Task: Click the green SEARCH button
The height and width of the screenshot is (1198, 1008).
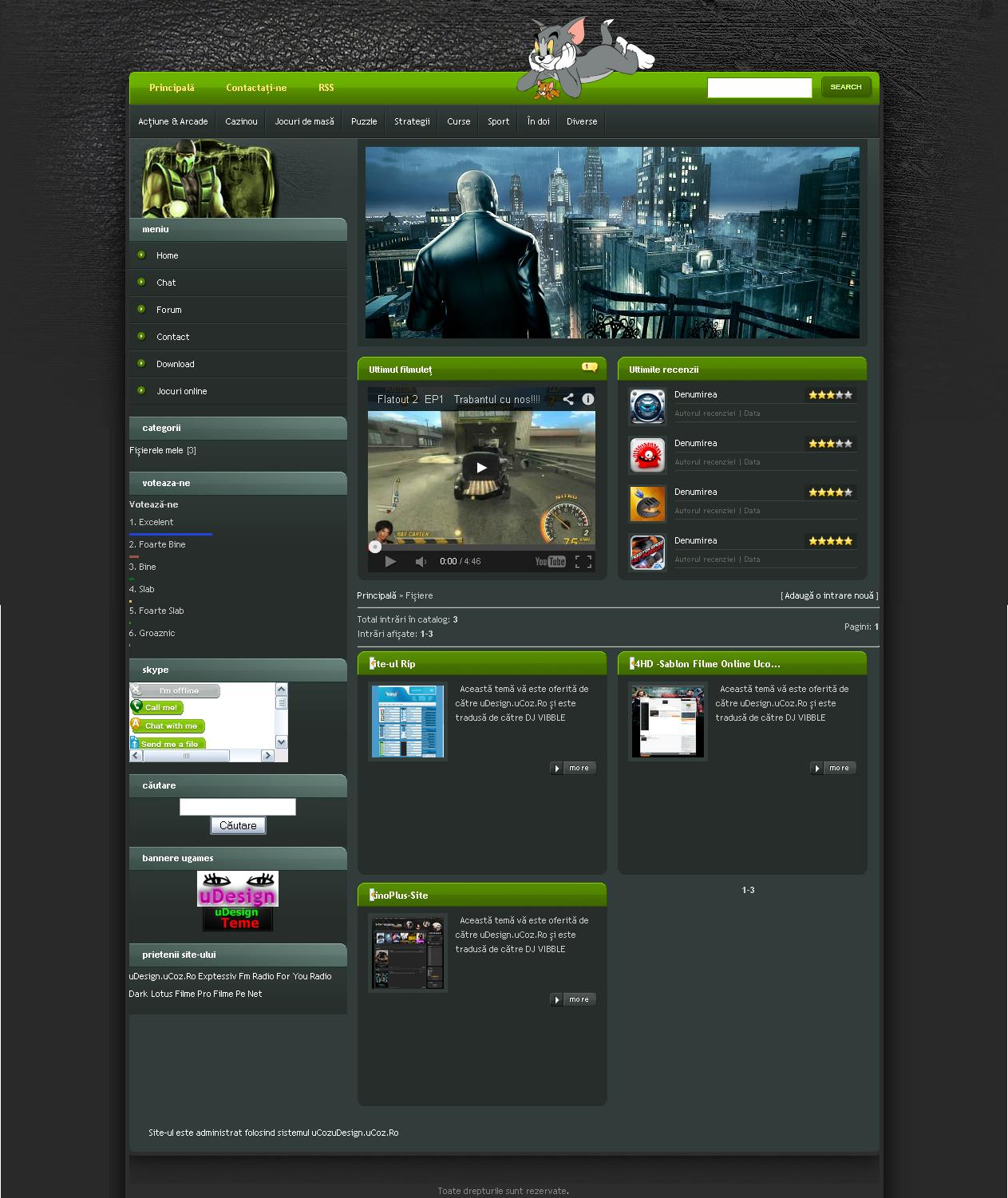Action: (x=846, y=87)
